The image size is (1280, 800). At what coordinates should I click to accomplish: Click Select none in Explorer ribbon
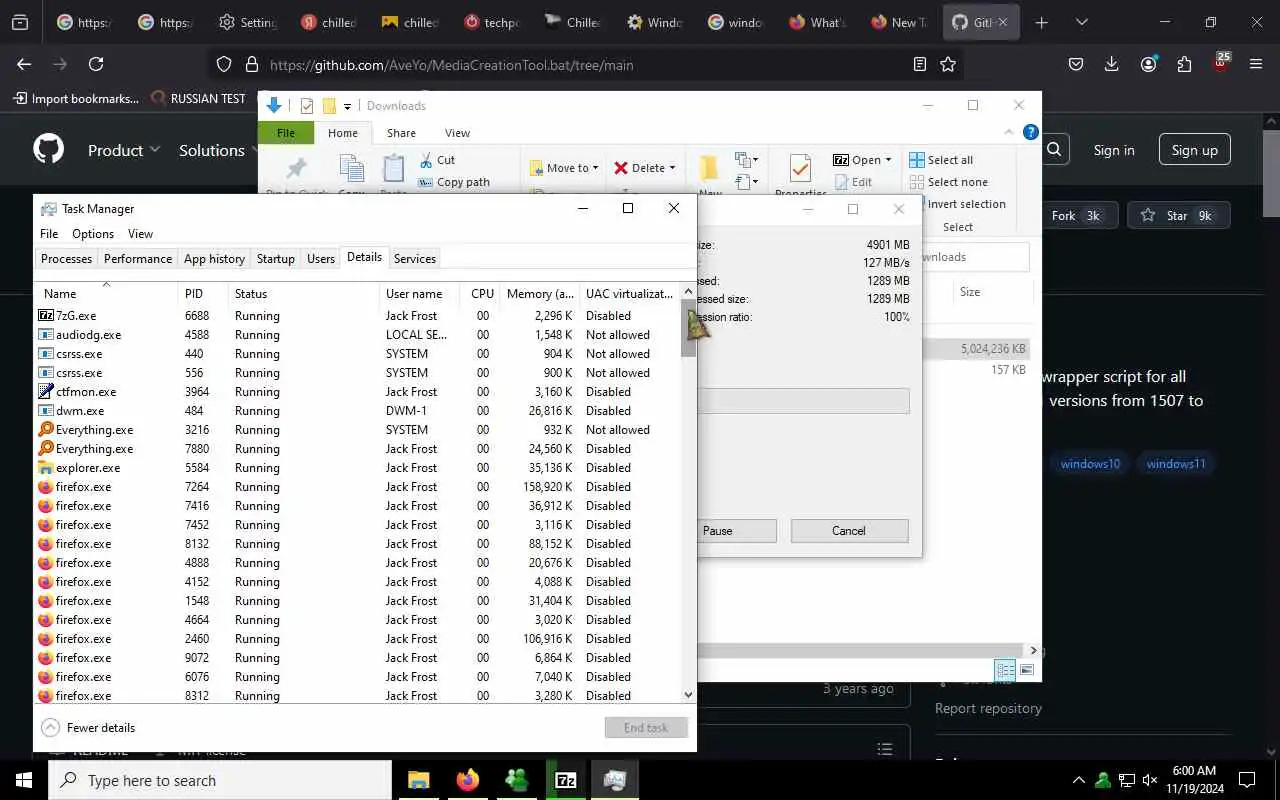[x=948, y=182]
